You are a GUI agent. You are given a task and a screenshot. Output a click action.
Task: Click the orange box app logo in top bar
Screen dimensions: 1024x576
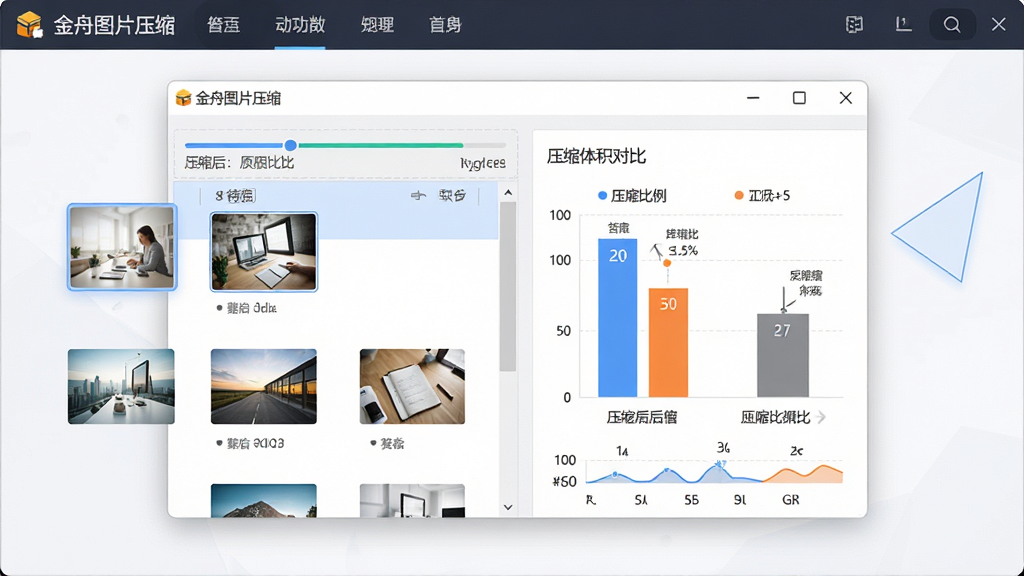29,25
